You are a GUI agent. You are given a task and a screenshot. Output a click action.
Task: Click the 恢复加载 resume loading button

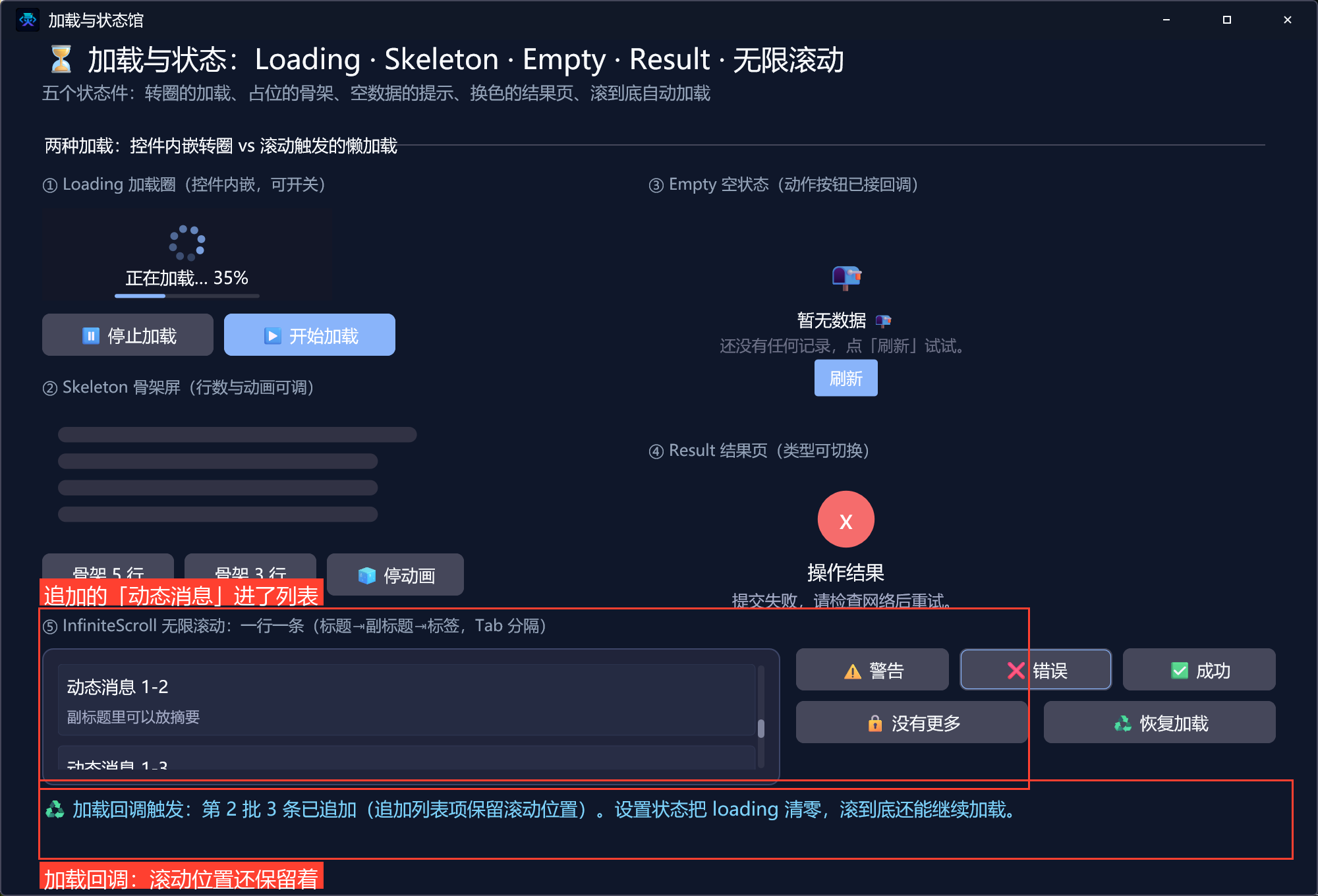click(x=1159, y=723)
